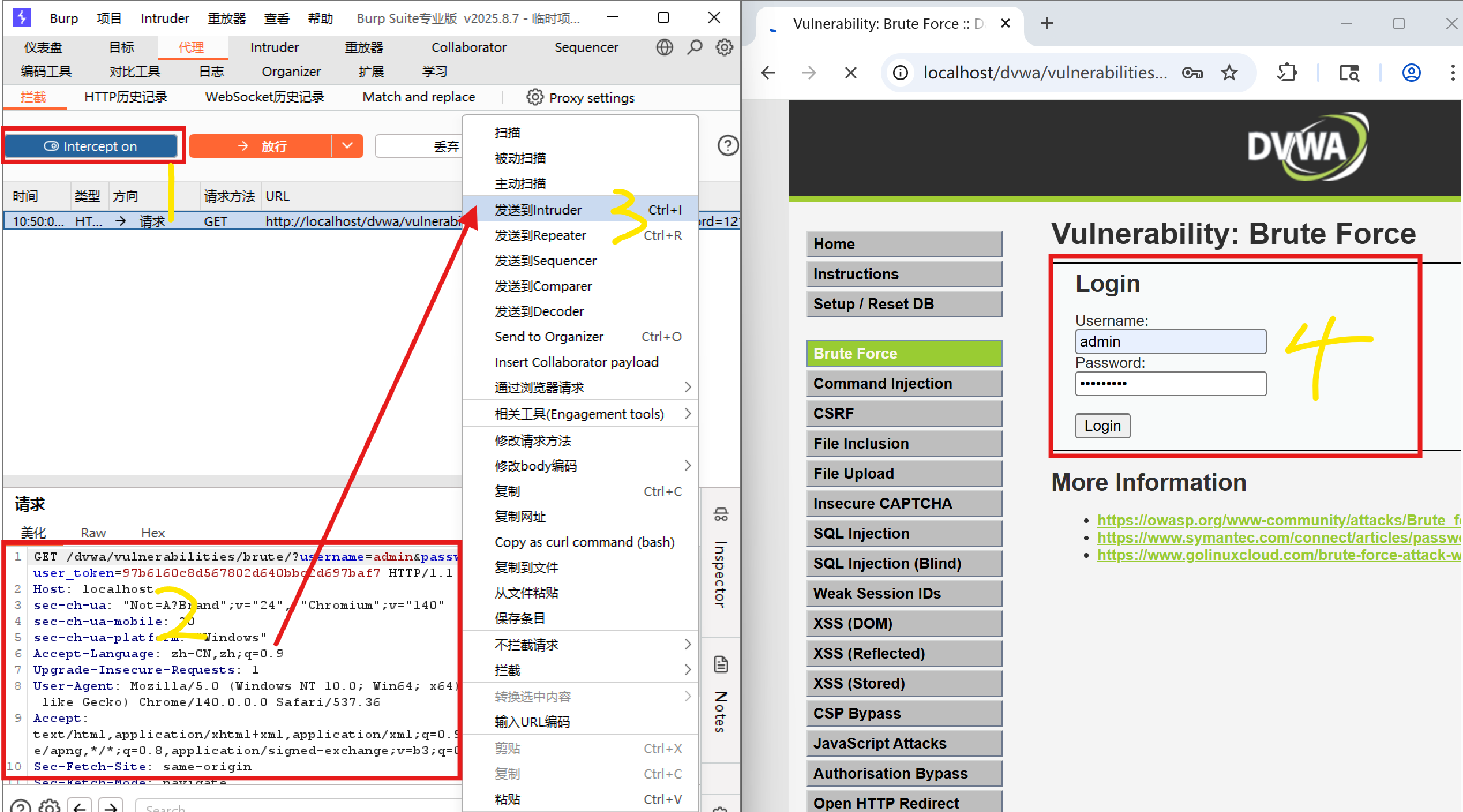Click the Burp globe browser icon

tap(664, 47)
